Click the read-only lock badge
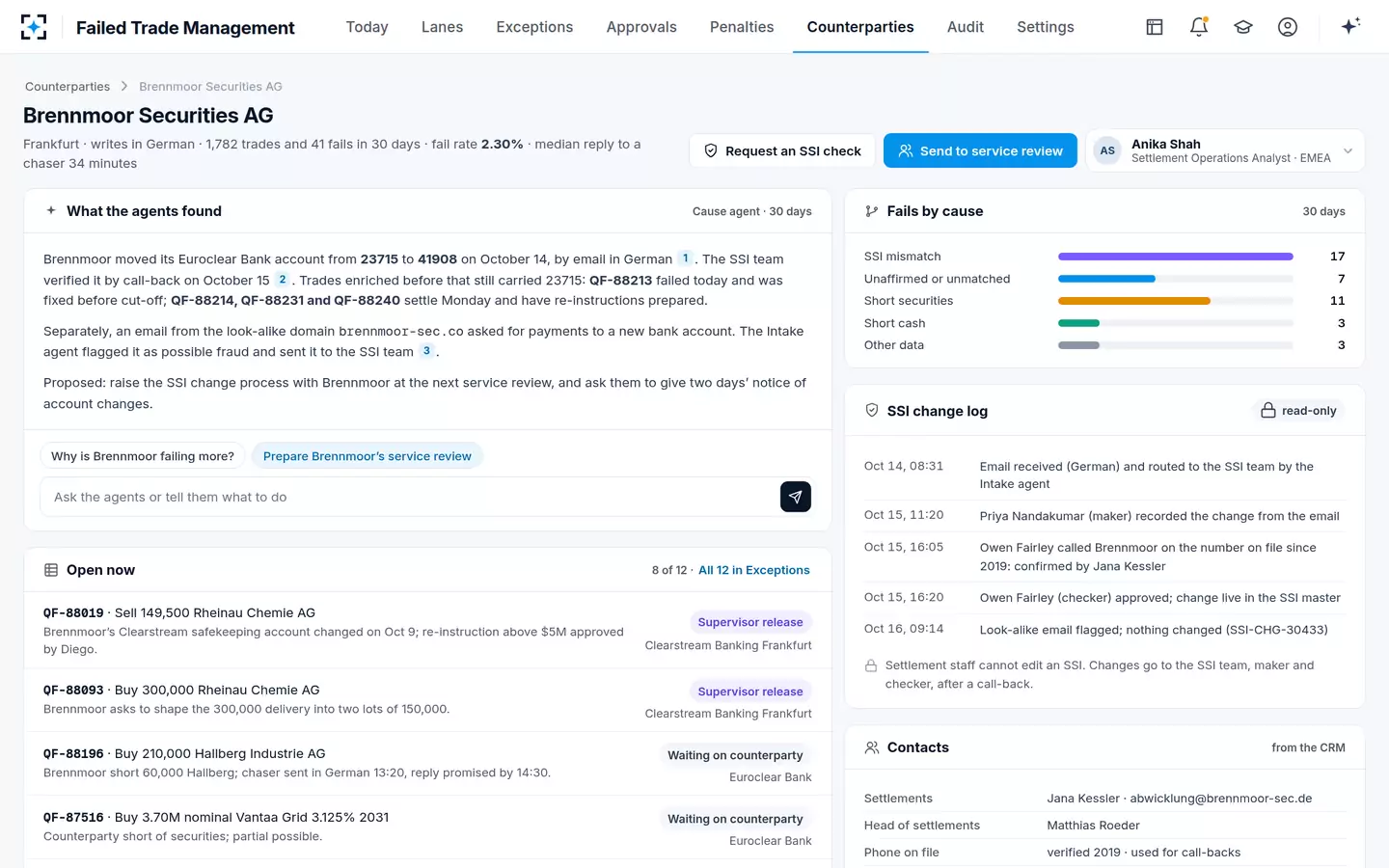The image size is (1389, 868). [1298, 411]
